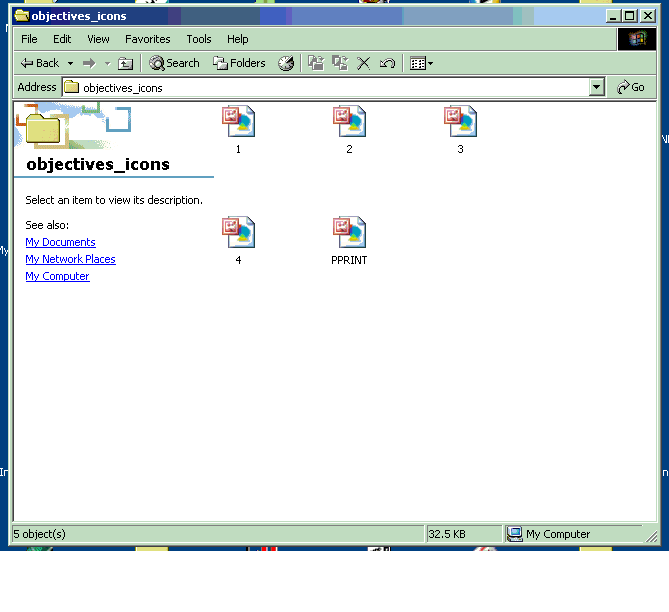This screenshot has height=612, width=669.
Task: Select the file icon named 1
Action: [x=238, y=122]
